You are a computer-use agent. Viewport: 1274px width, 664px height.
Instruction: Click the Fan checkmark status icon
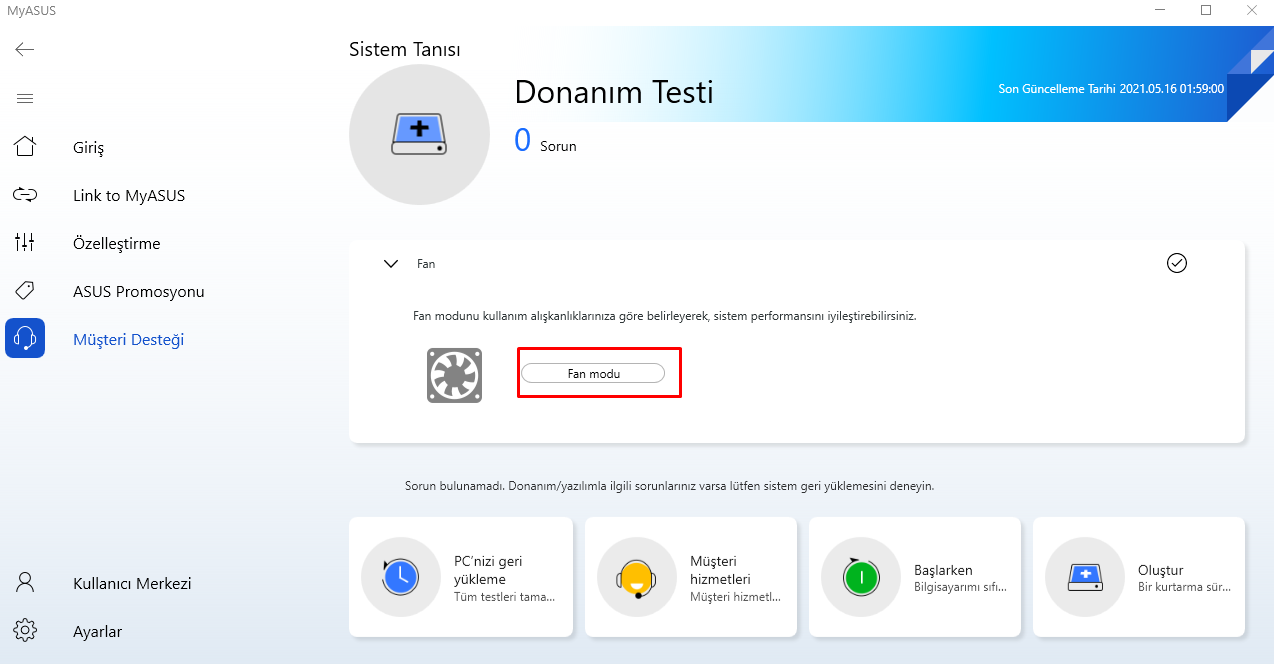(x=1177, y=263)
